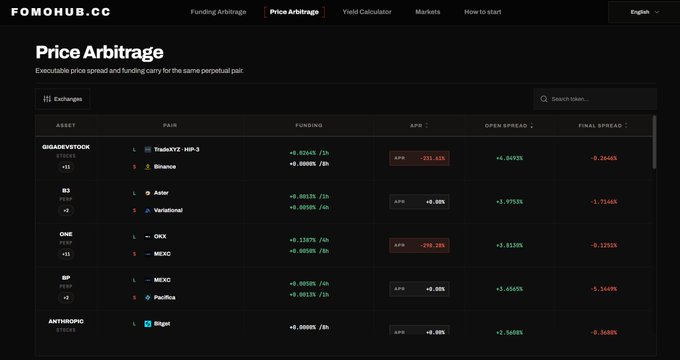Image resolution: width=680 pixels, height=360 pixels.
Task: Click the Pair column header
Action: tap(170, 125)
